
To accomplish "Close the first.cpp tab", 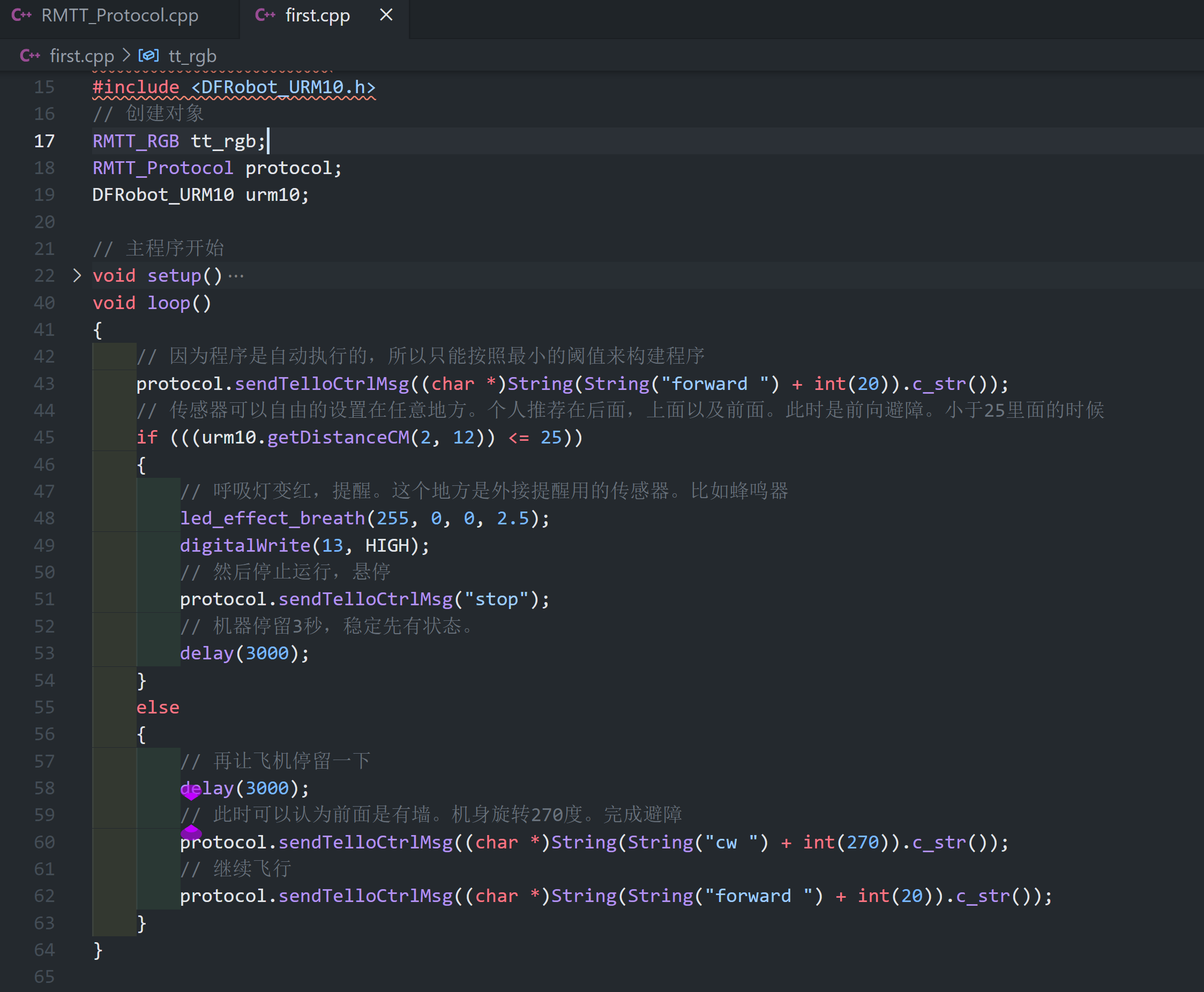I will 386,15.
